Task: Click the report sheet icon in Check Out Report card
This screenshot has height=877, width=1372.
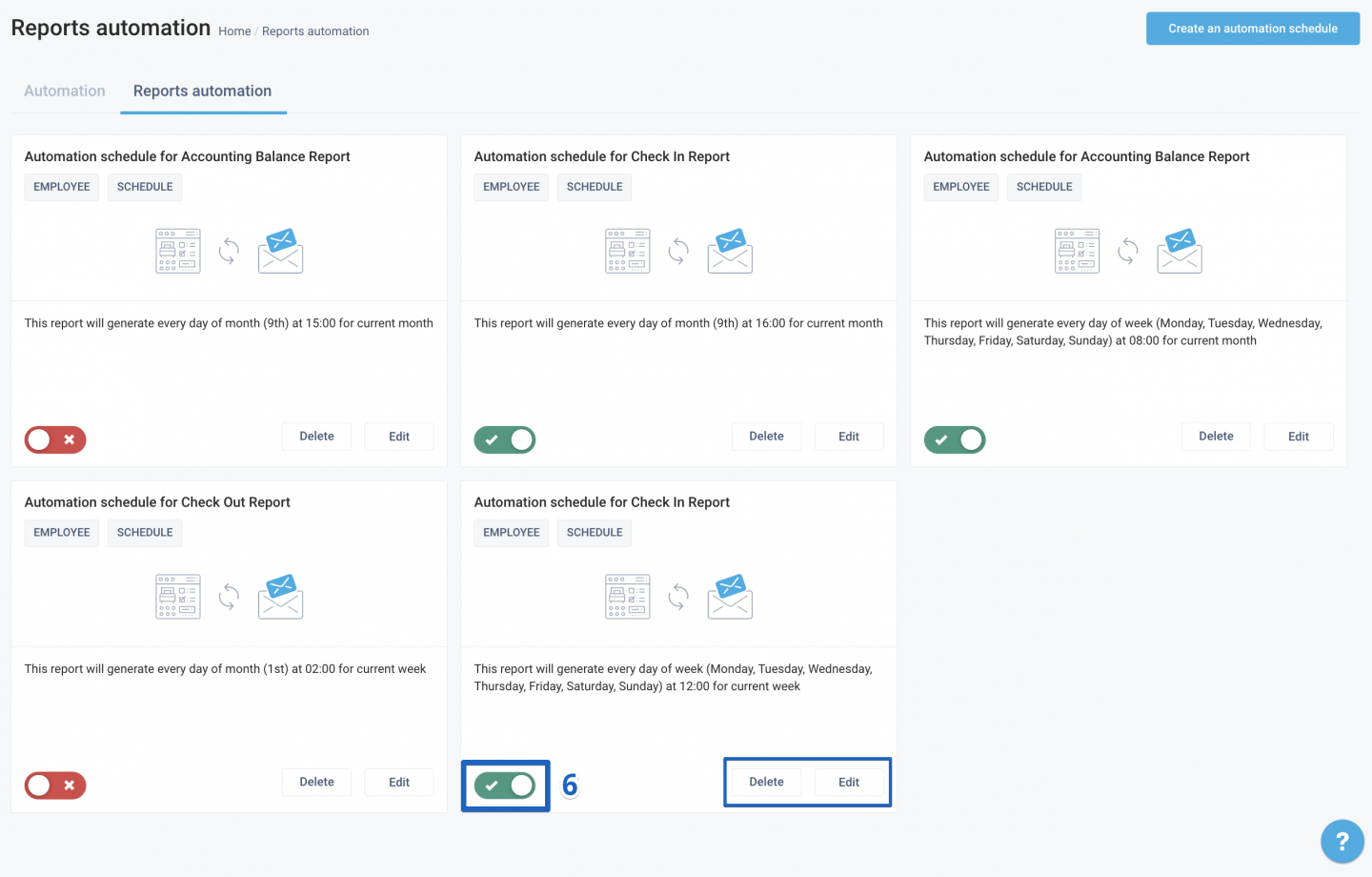Action: point(178,597)
